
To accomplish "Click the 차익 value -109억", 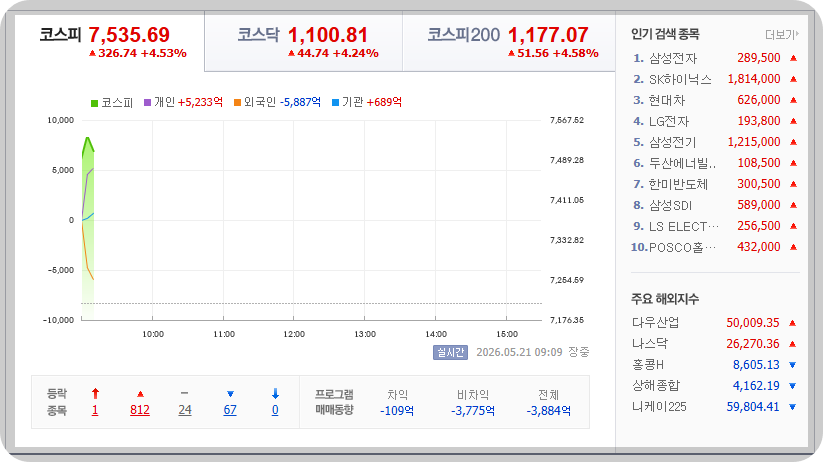I will [397, 411].
